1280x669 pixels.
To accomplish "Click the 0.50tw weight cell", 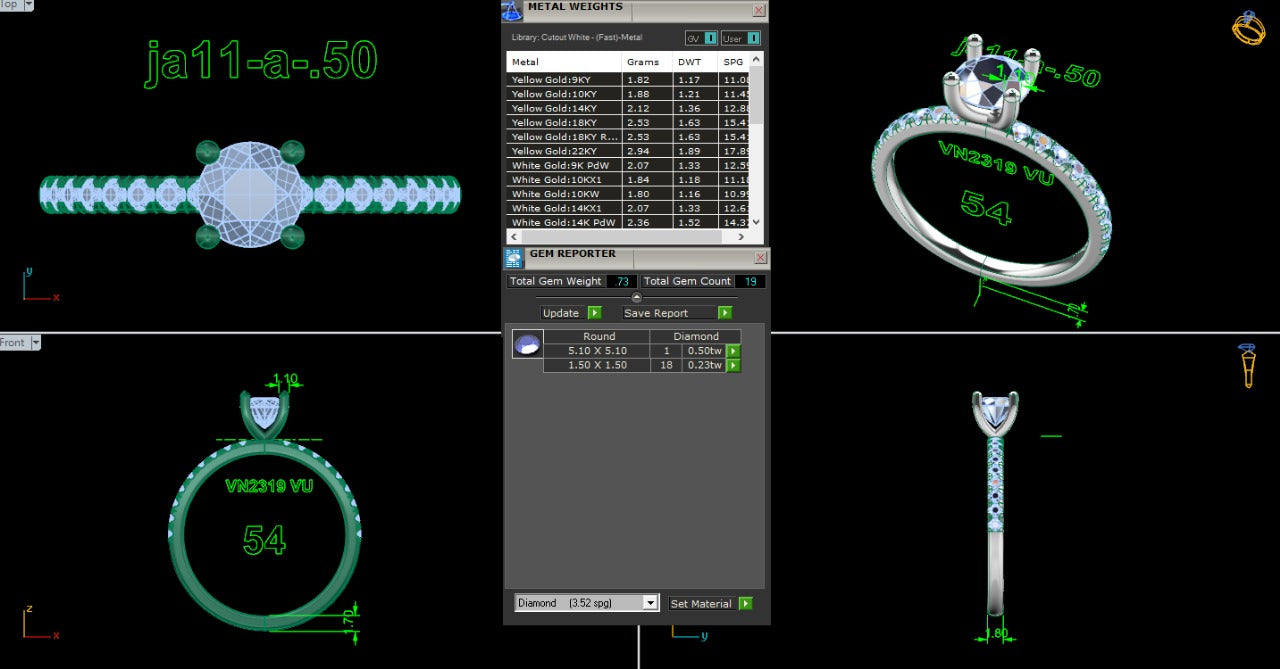I will click(x=703, y=351).
